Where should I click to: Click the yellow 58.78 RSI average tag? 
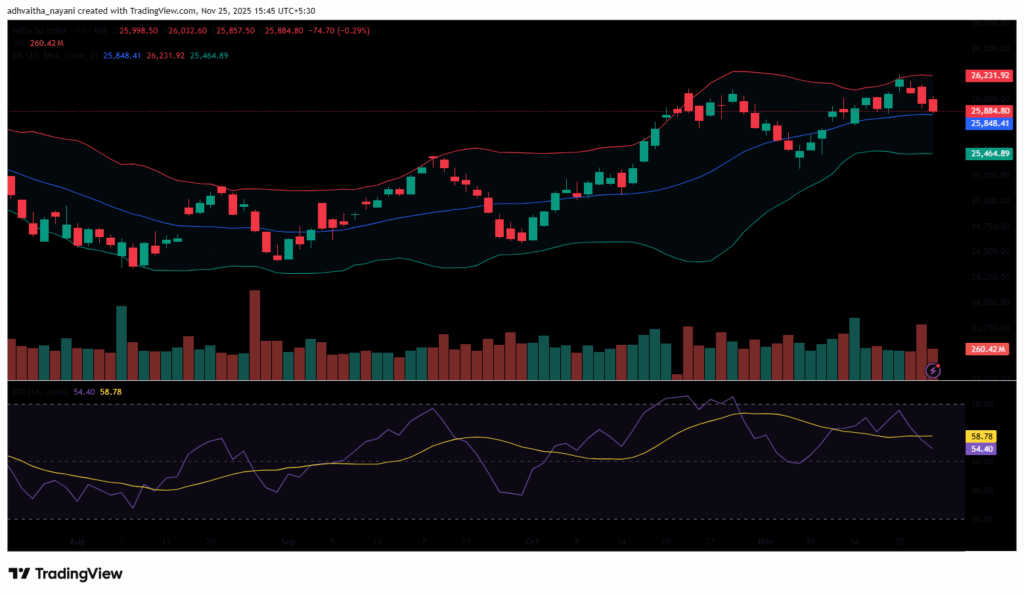[x=981, y=437]
